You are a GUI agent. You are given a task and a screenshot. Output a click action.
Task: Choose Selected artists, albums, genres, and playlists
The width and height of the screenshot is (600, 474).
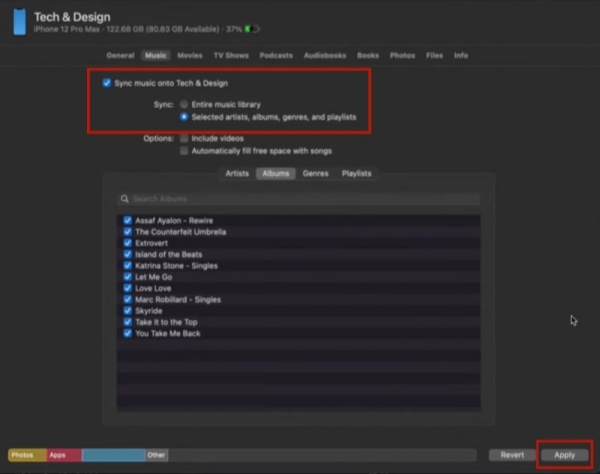pos(184,117)
